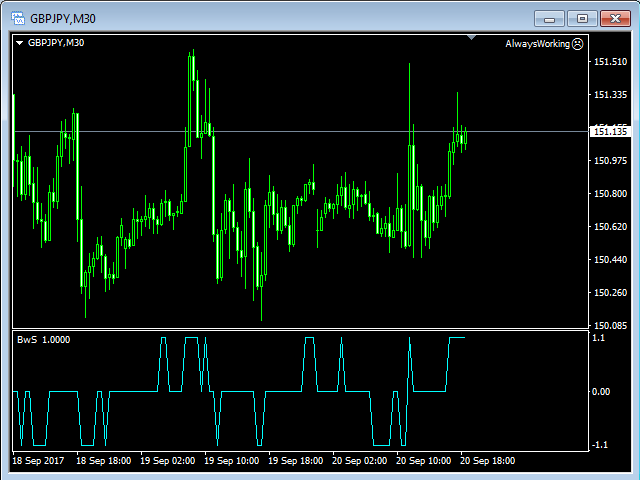
Task: Maximize the GBPJPY,M30 chart window
Action: (x=582, y=18)
